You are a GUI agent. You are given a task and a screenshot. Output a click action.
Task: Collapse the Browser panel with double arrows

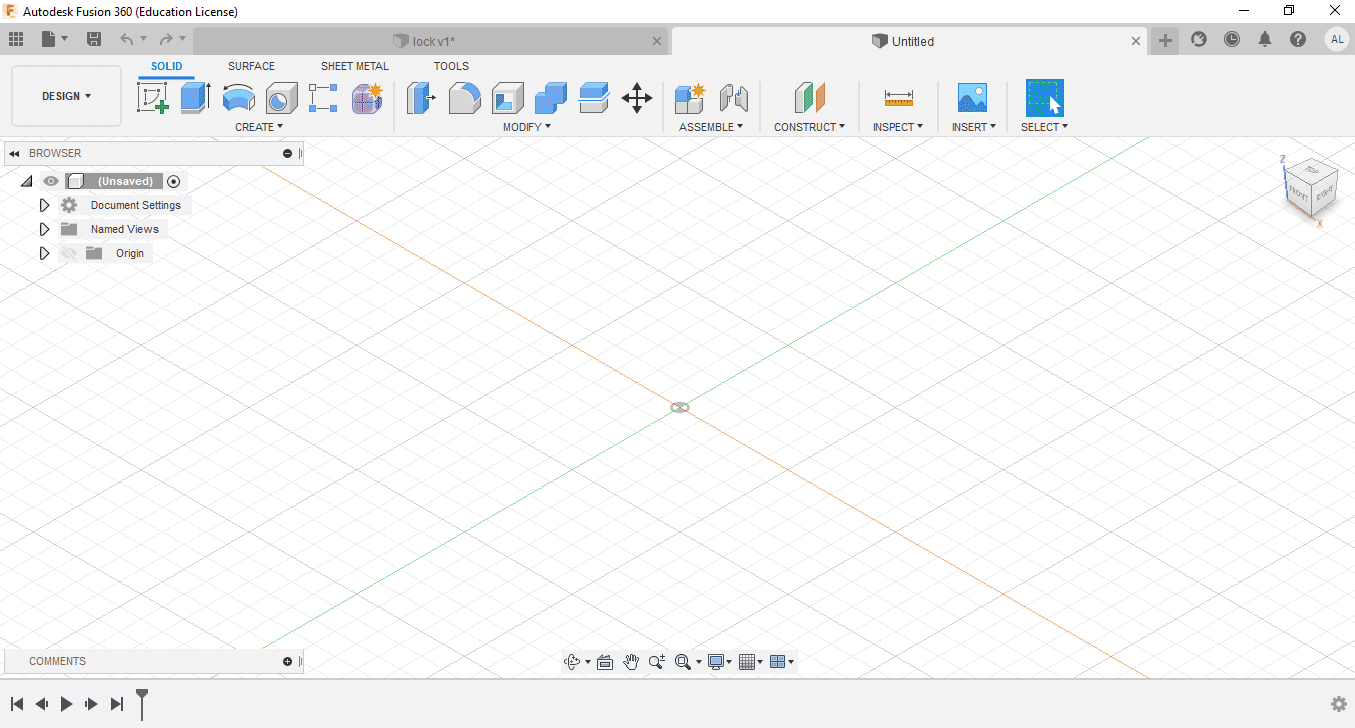click(15, 153)
